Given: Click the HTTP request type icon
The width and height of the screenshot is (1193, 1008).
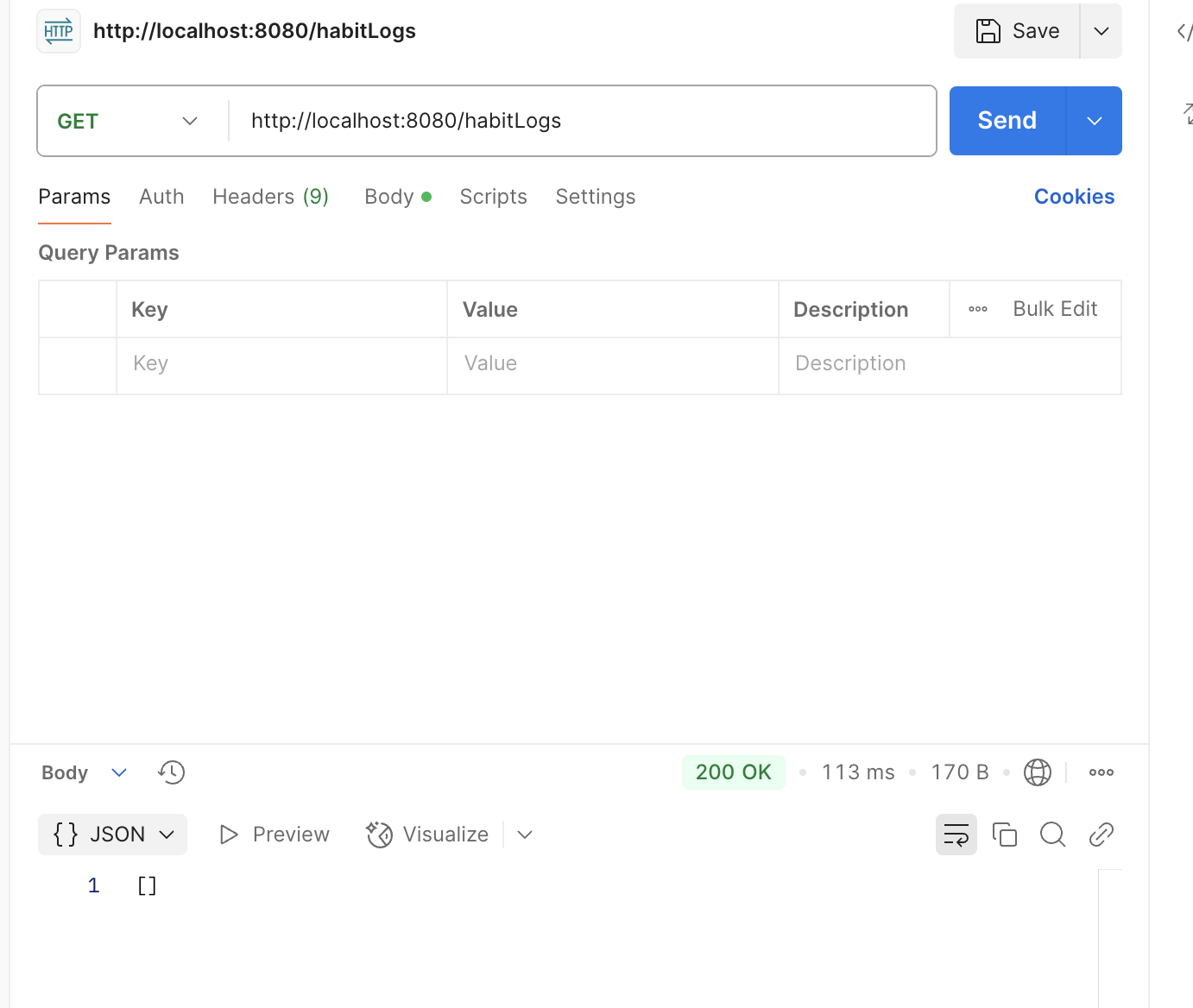Looking at the screenshot, I should (59, 31).
